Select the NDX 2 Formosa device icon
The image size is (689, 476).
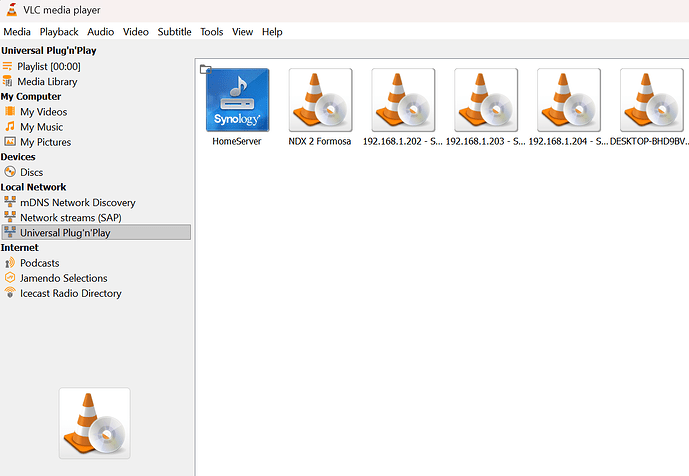[x=320, y=100]
